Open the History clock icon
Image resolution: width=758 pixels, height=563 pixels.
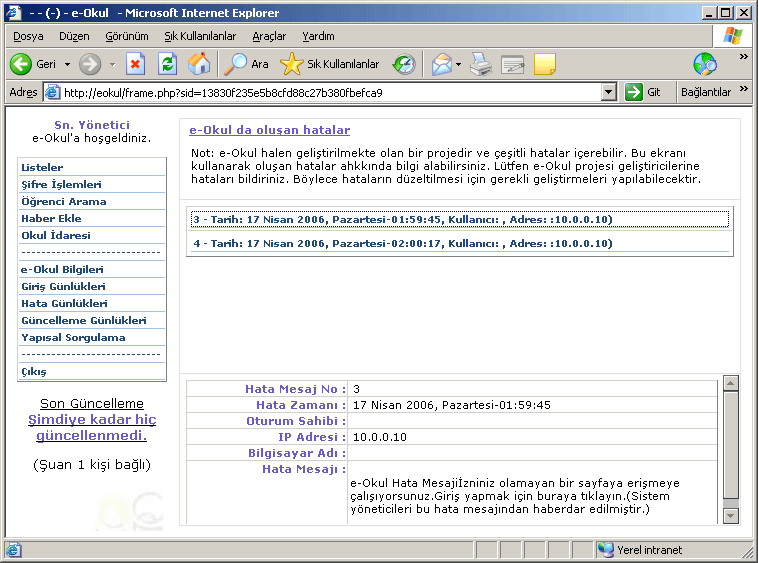[404, 64]
